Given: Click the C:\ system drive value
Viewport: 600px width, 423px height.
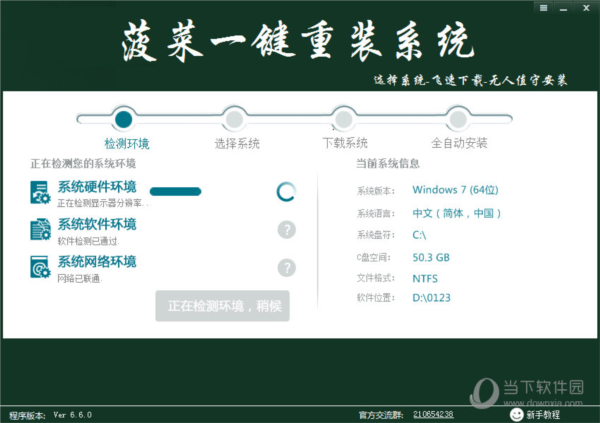Looking at the screenshot, I should coord(419,235).
